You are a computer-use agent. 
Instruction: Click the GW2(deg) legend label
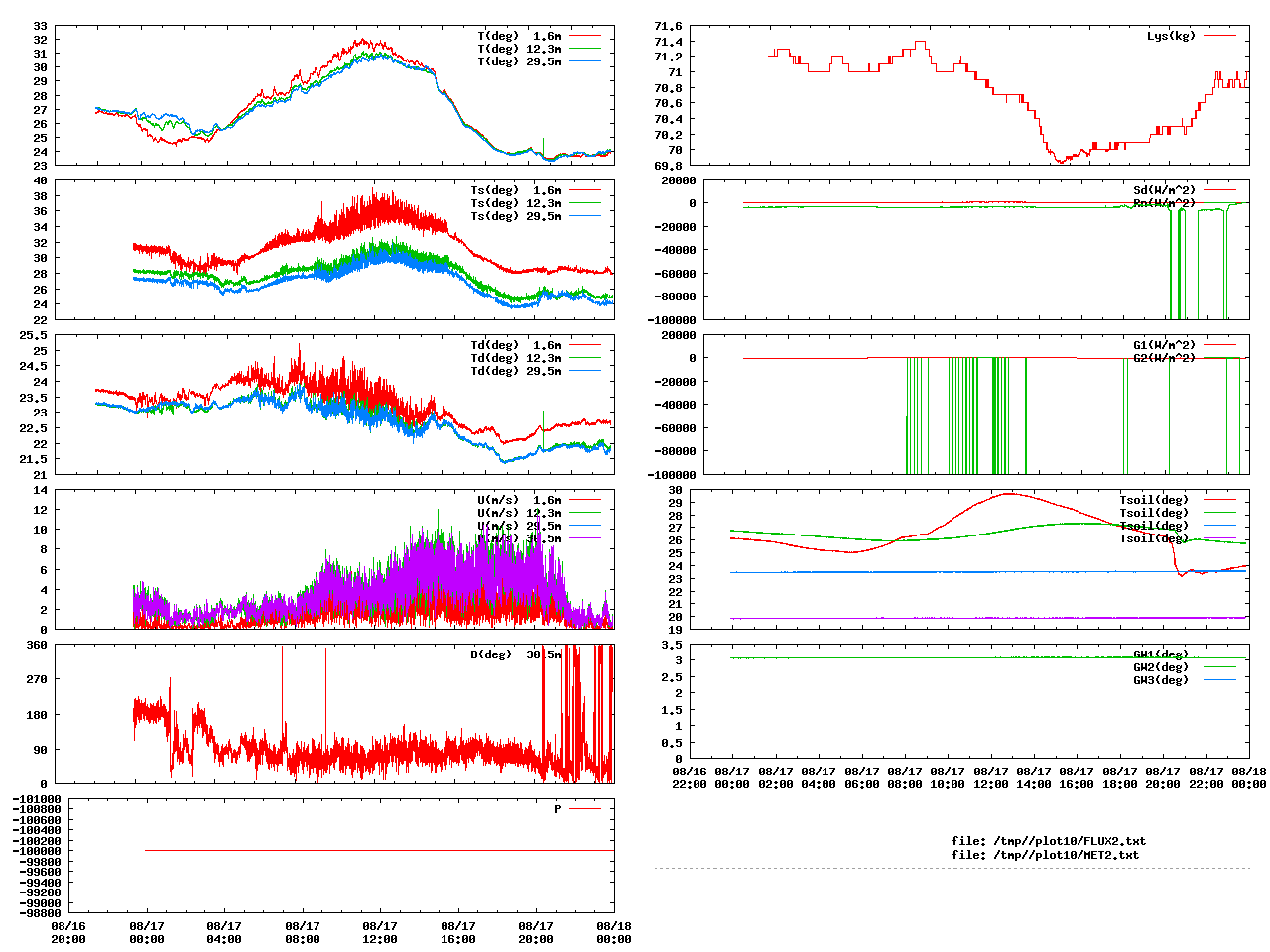pos(1161,667)
